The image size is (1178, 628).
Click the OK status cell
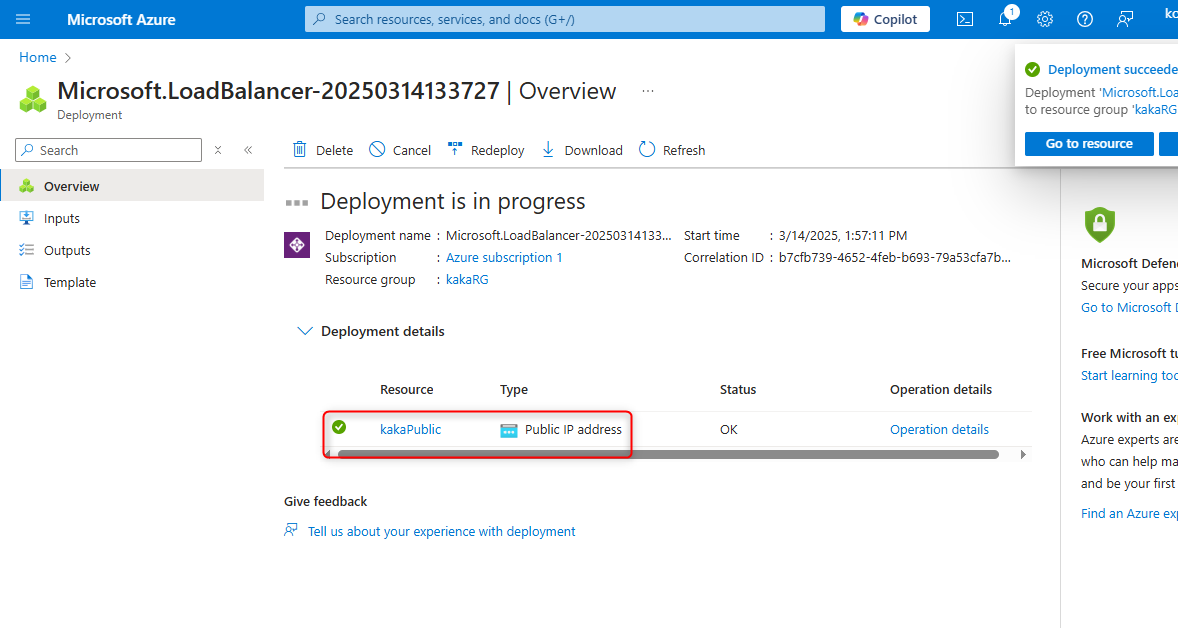point(729,430)
